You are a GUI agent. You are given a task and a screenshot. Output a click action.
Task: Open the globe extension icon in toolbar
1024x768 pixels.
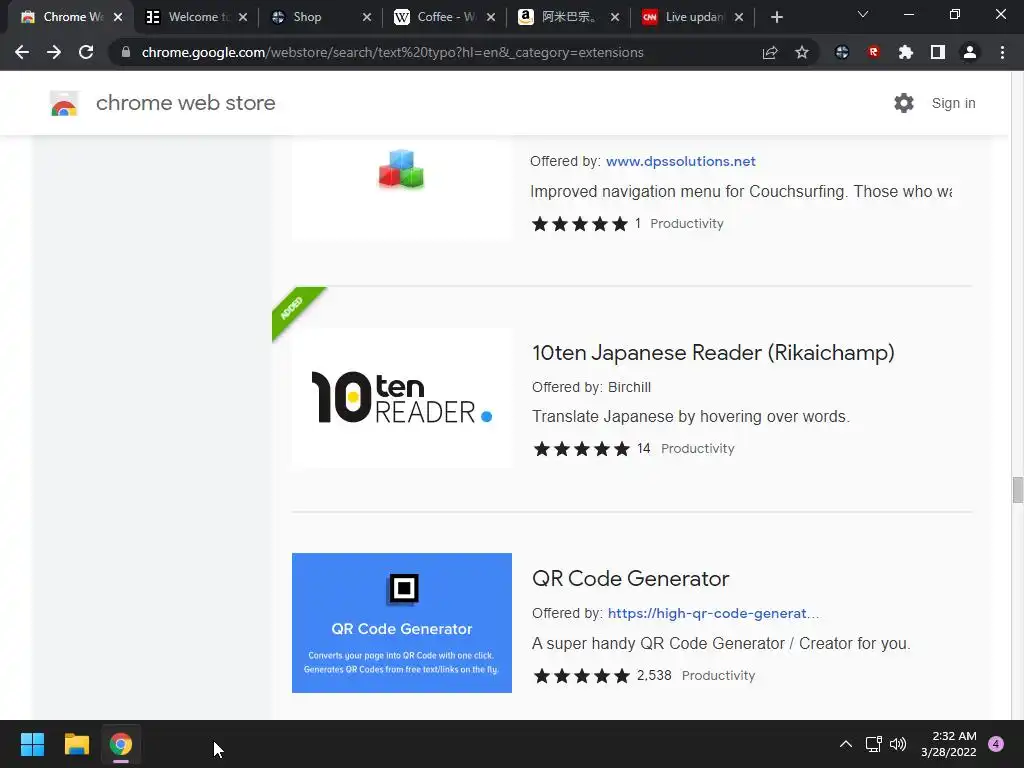(842, 52)
